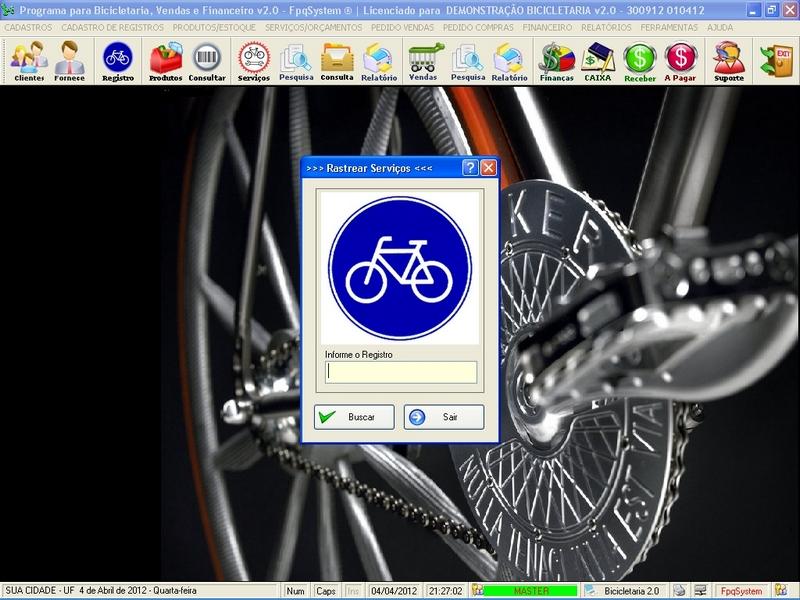Click the Ins indicator in status bar

tap(353, 590)
